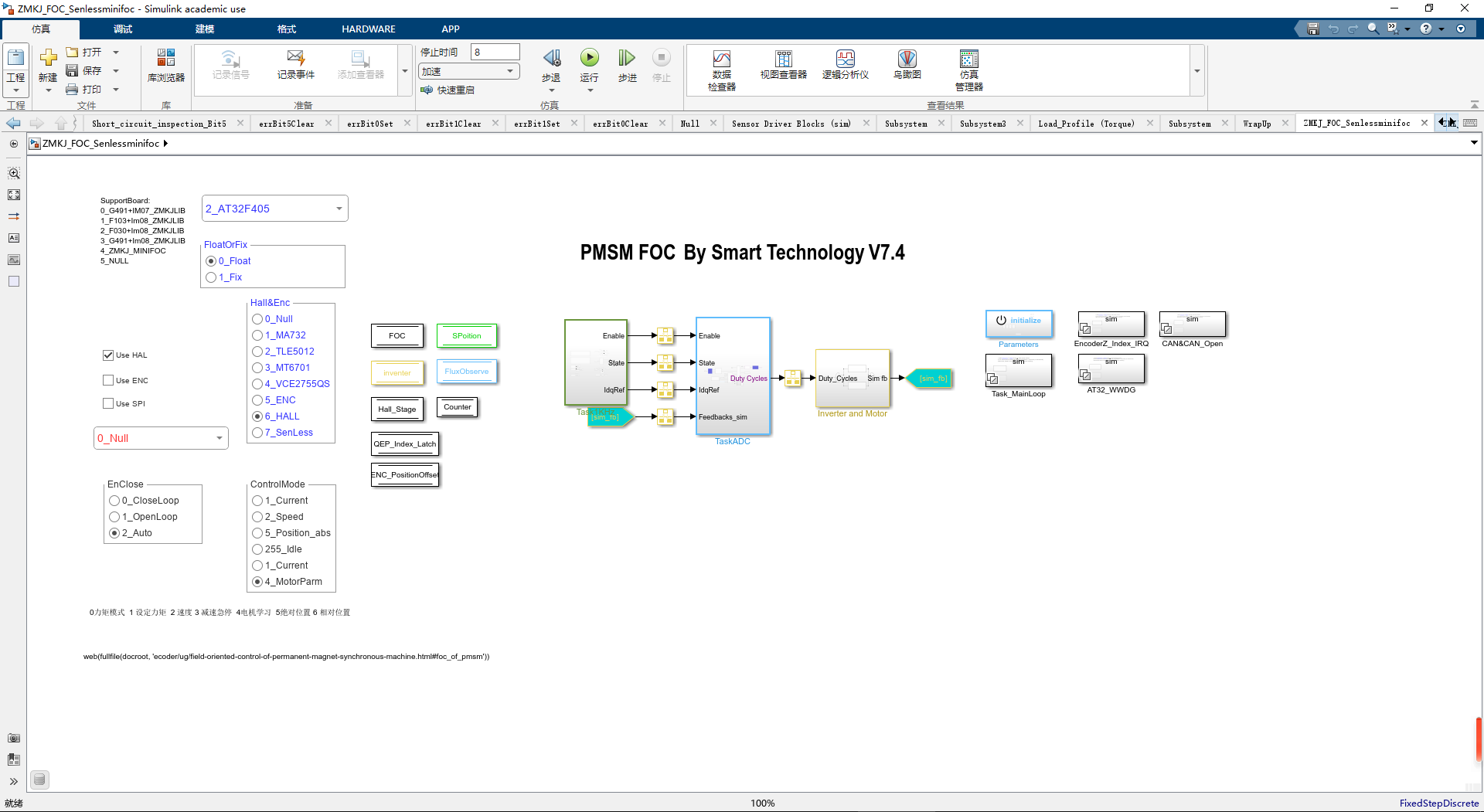Select 7_SenLess in Hall&Enc group
1484x812 pixels.
(x=257, y=433)
